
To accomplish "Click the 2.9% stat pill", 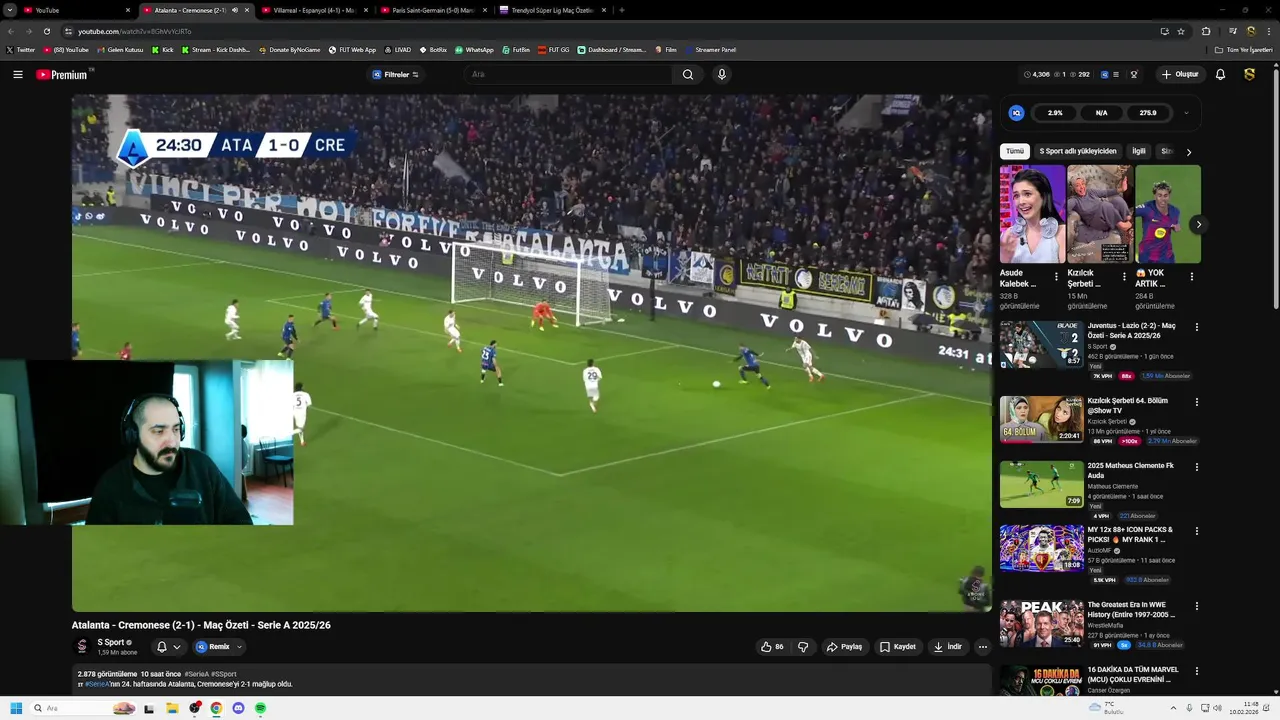I will point(1055,113).
